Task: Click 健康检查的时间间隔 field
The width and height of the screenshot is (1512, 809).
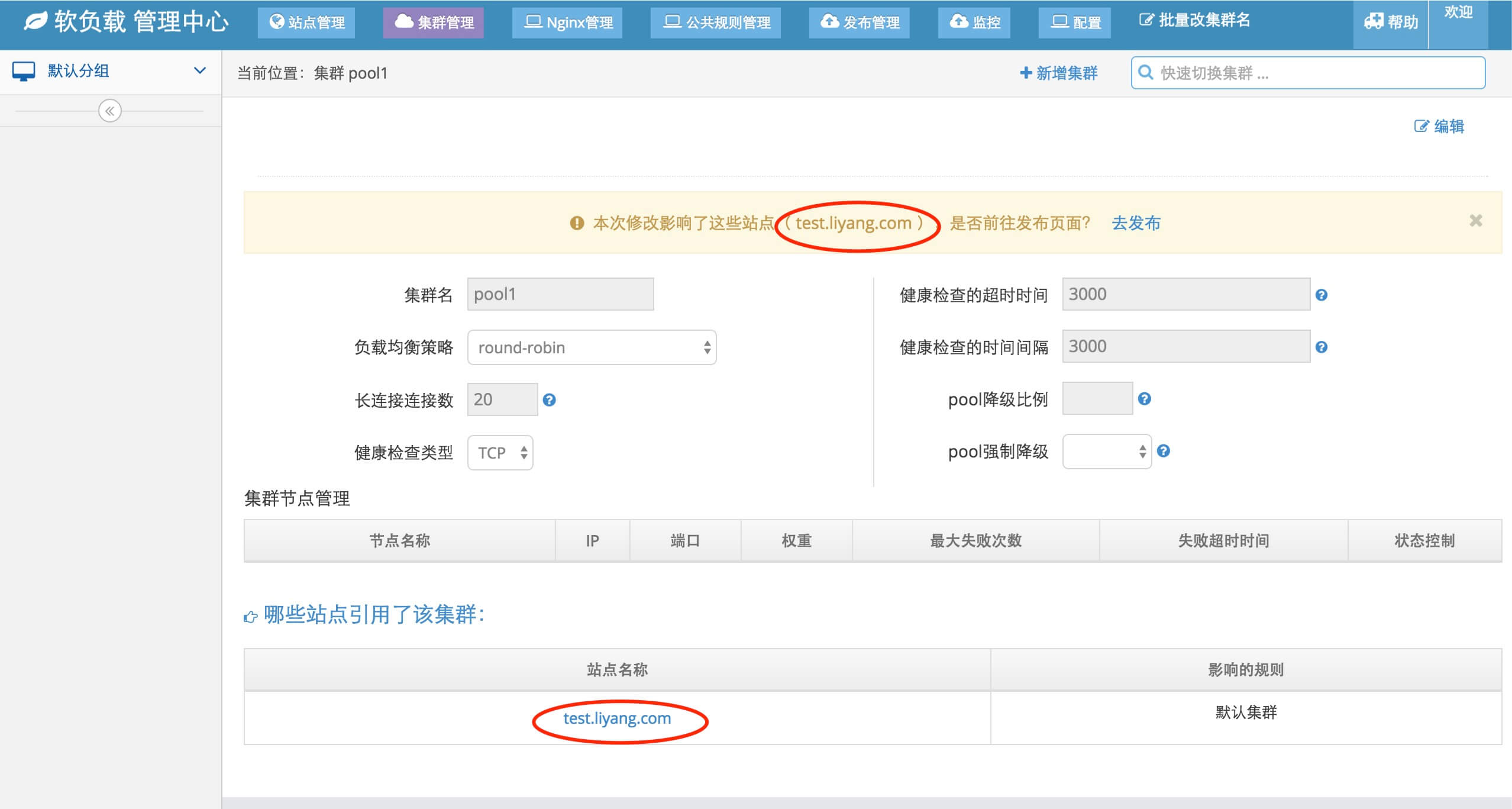Action: pos(1187,346)
